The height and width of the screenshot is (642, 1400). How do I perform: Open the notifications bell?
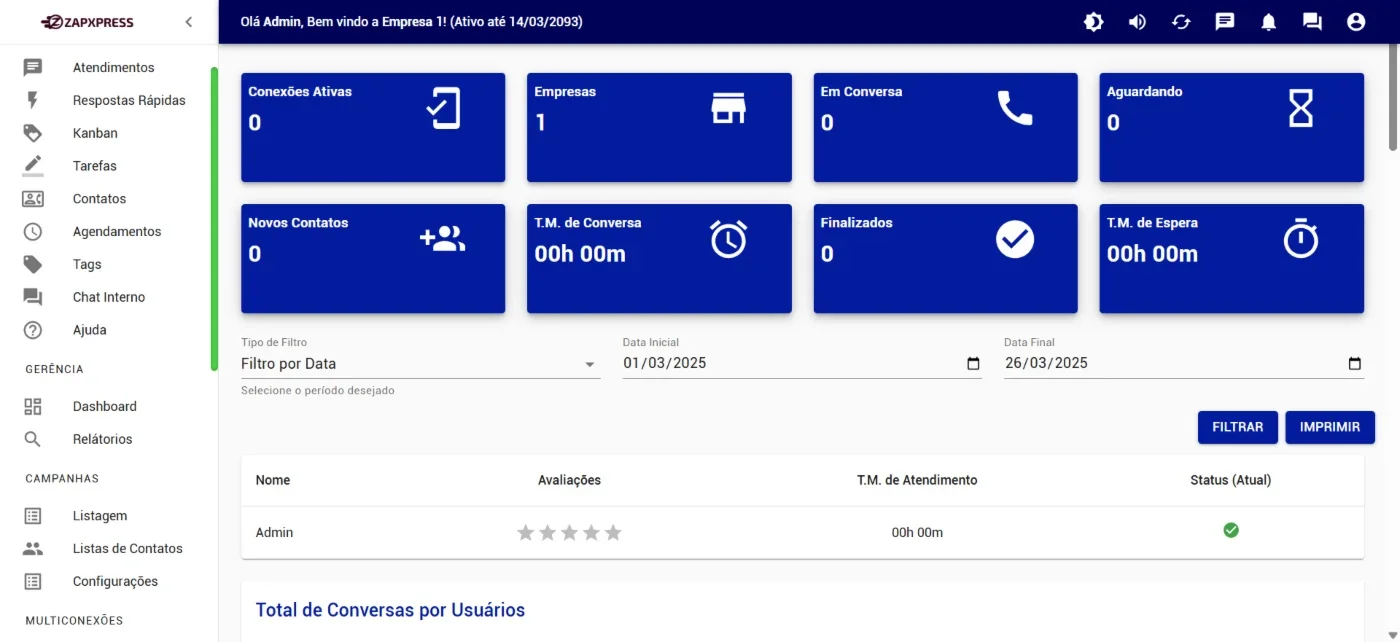1269,22
